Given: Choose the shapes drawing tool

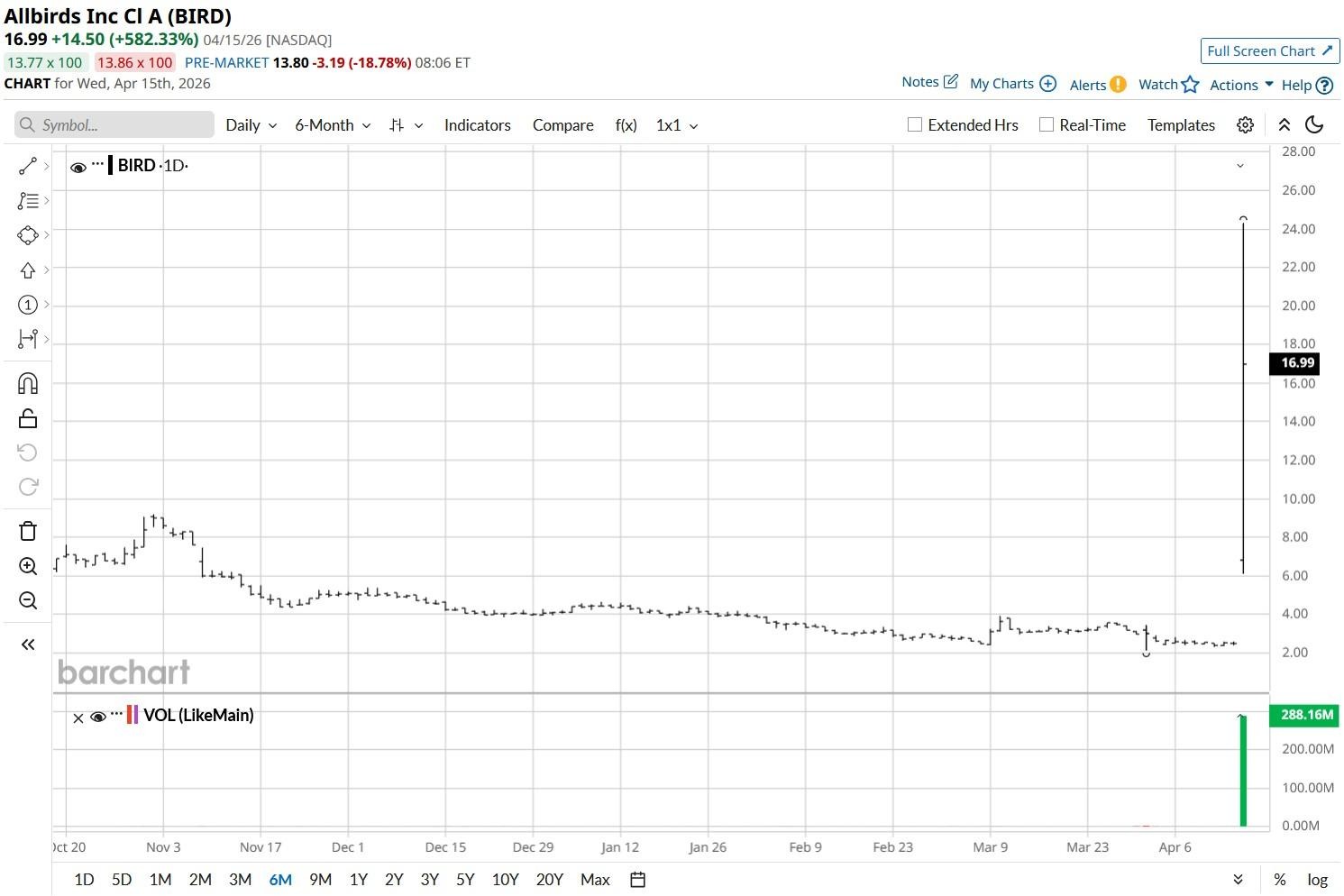Looking at the screenshot, I should [28, 235].
